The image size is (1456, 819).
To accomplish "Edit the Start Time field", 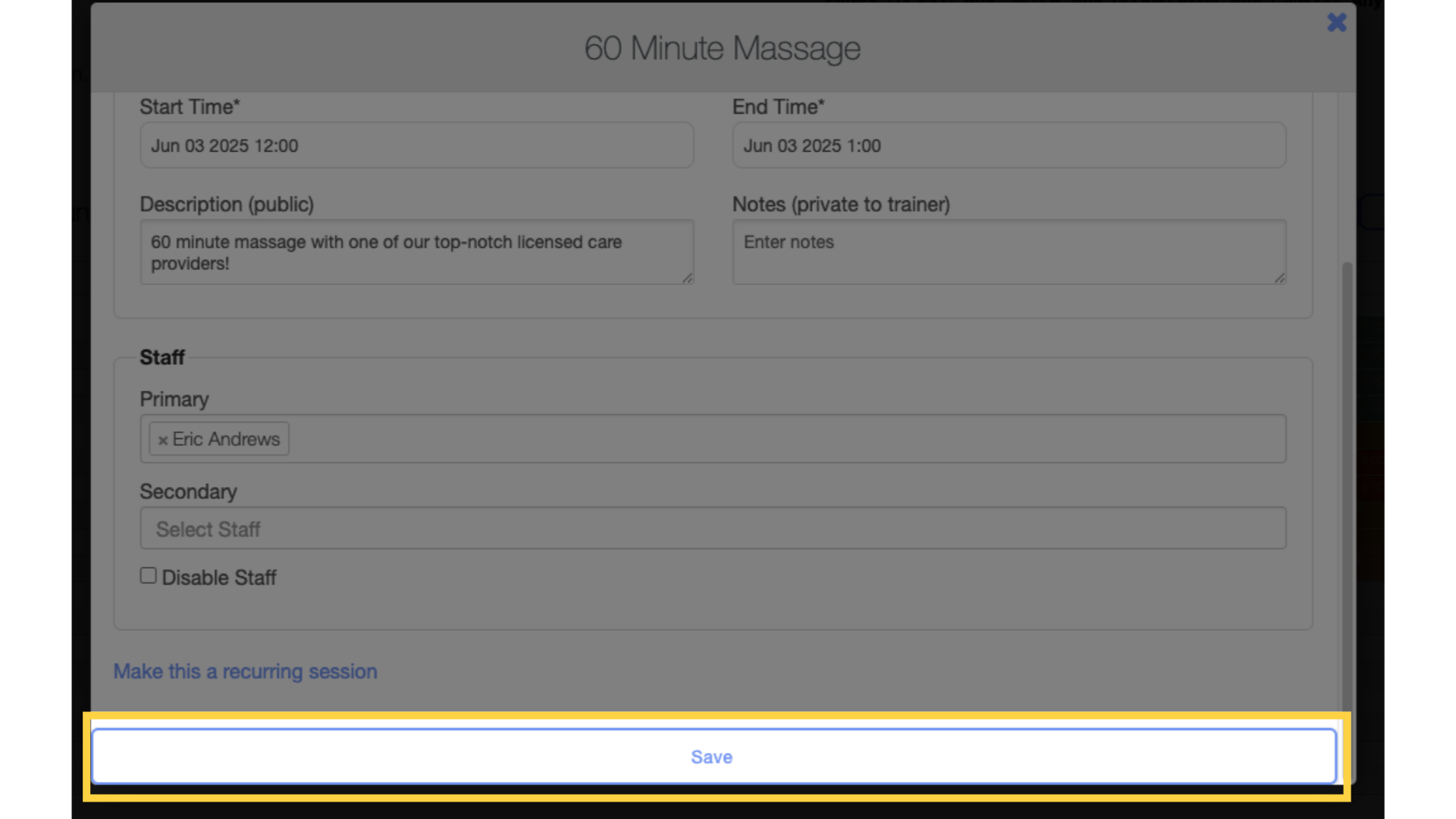I will 417,146.
